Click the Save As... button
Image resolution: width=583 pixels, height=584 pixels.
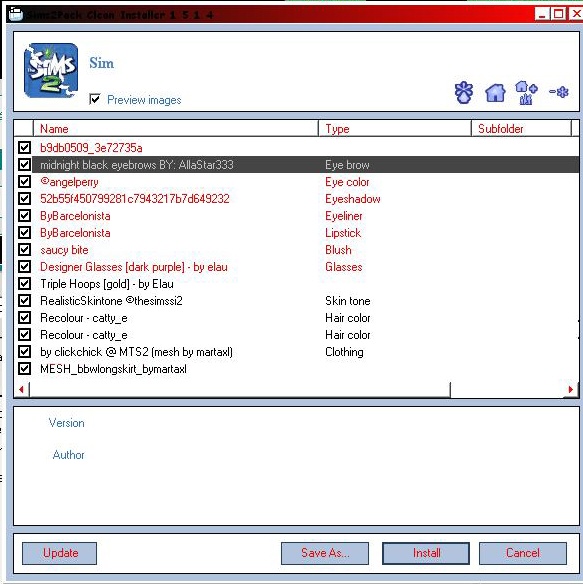325,553
